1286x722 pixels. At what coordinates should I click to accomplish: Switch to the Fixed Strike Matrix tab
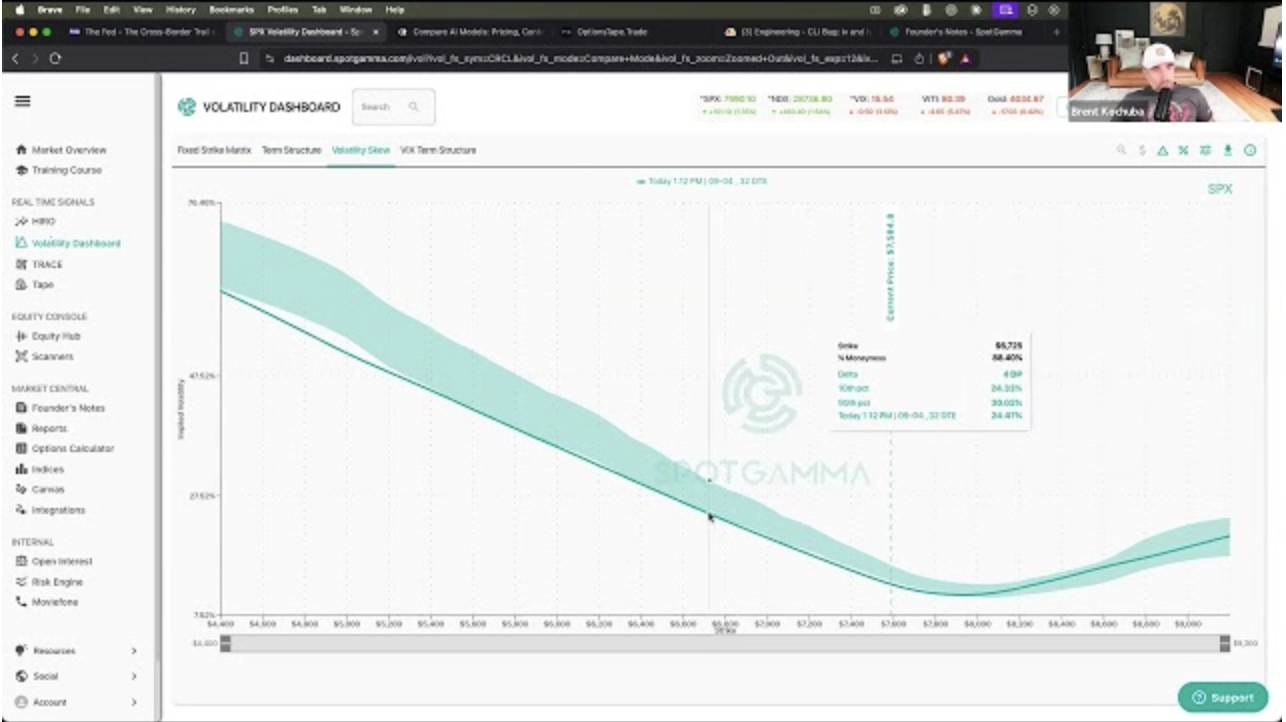pyautogui.click(x=214, y=150)
